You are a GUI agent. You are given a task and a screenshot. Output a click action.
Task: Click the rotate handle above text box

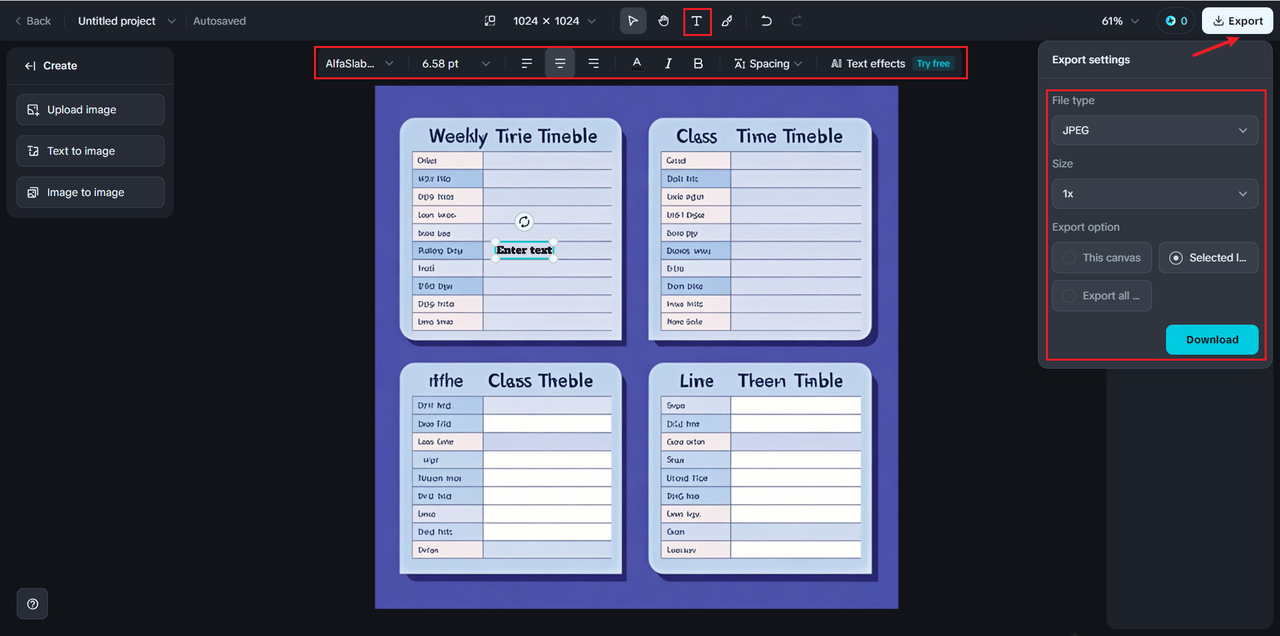coord(524,222)
